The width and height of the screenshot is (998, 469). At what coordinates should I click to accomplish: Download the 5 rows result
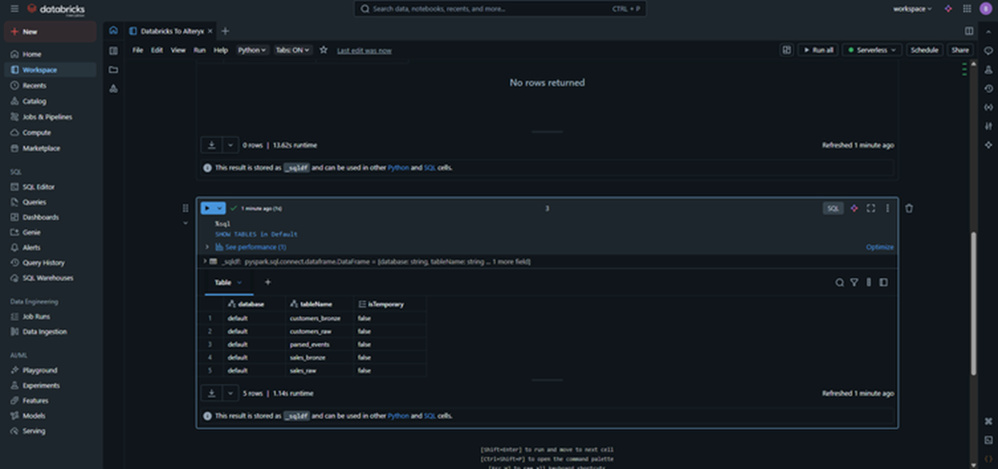tap(211, 393)
